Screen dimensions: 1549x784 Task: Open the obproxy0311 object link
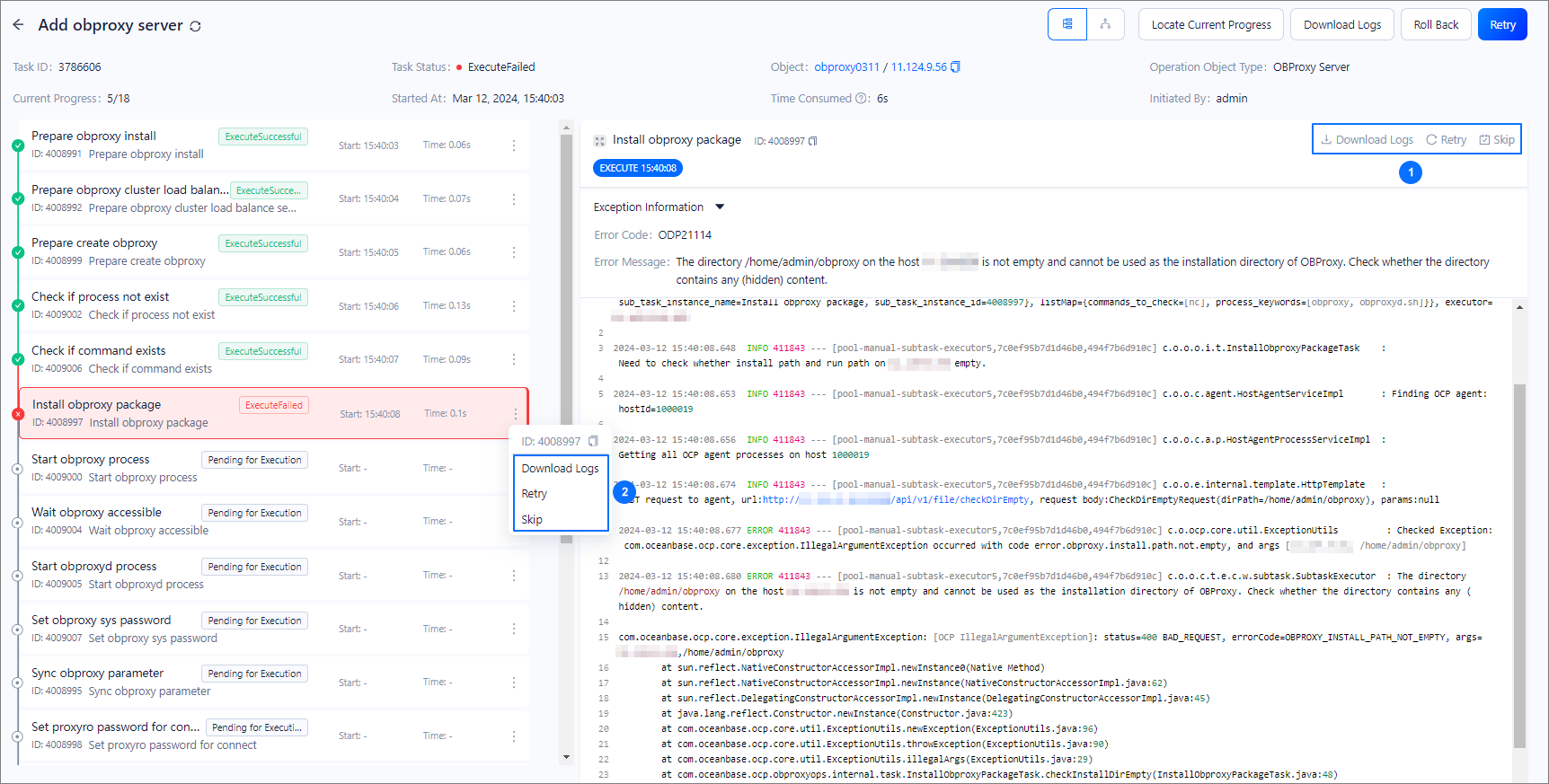click(x=846, y=67)
